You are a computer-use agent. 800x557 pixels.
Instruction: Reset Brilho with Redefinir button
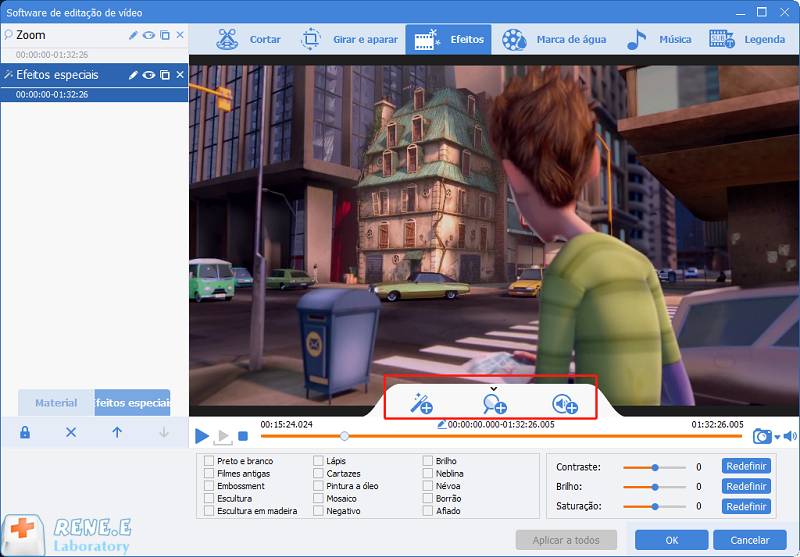(x=746, y=486)
